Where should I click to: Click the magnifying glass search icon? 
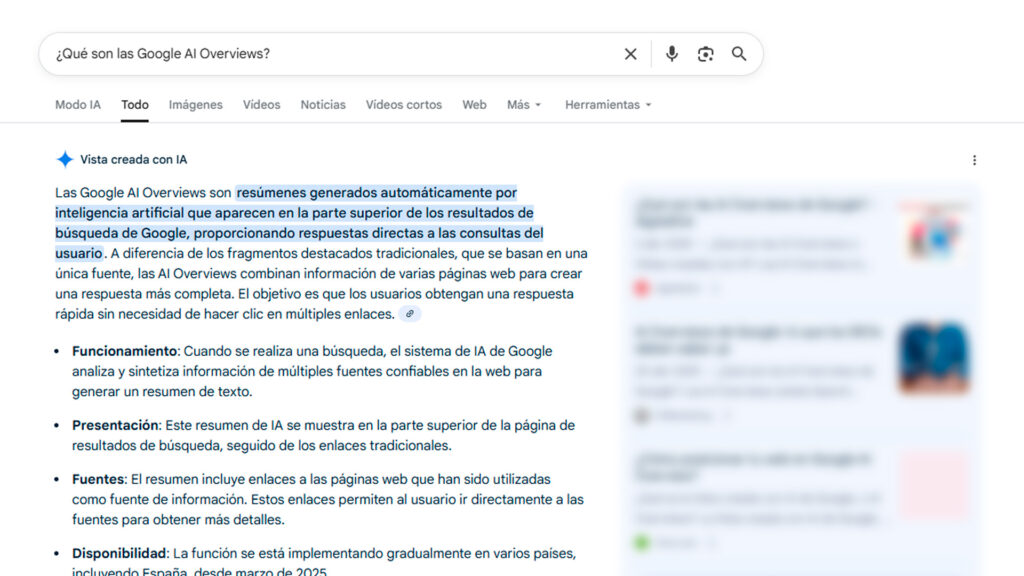pyautogui.click(x=739, y=54)
